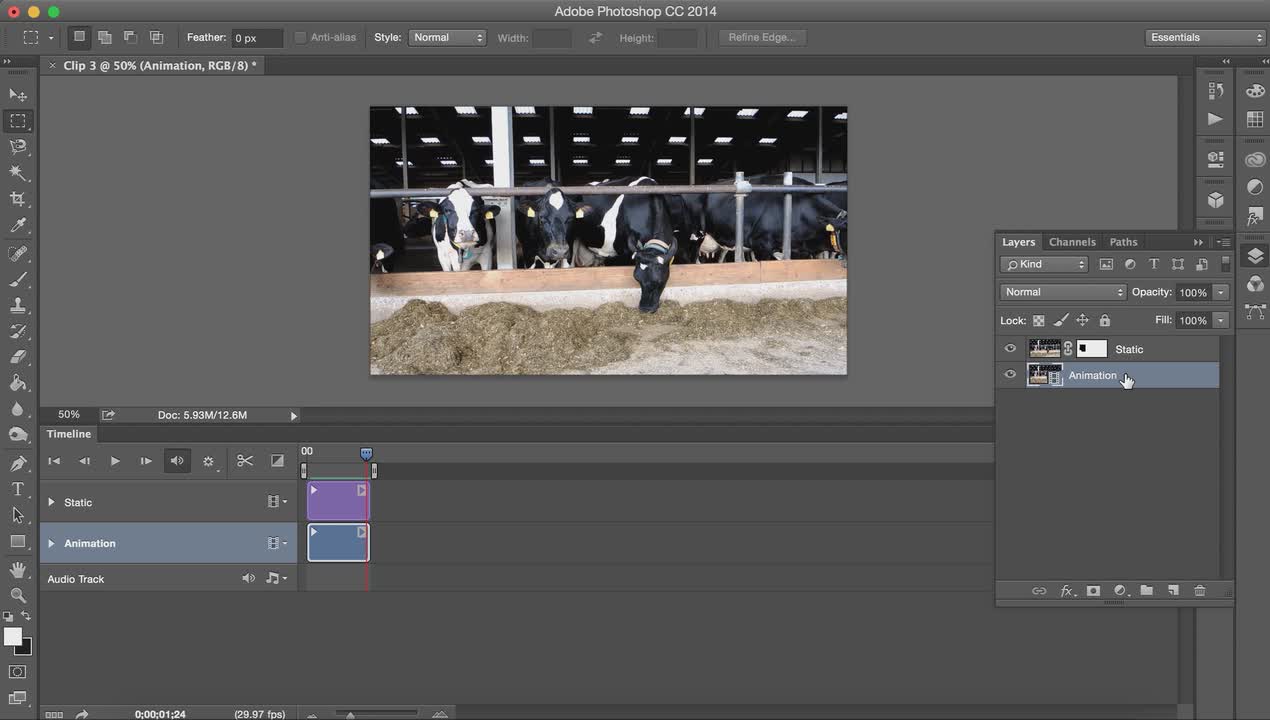Open the Normal blend mode dropdown
This screenshot has width=1270, height=720.
point(1062,292)
